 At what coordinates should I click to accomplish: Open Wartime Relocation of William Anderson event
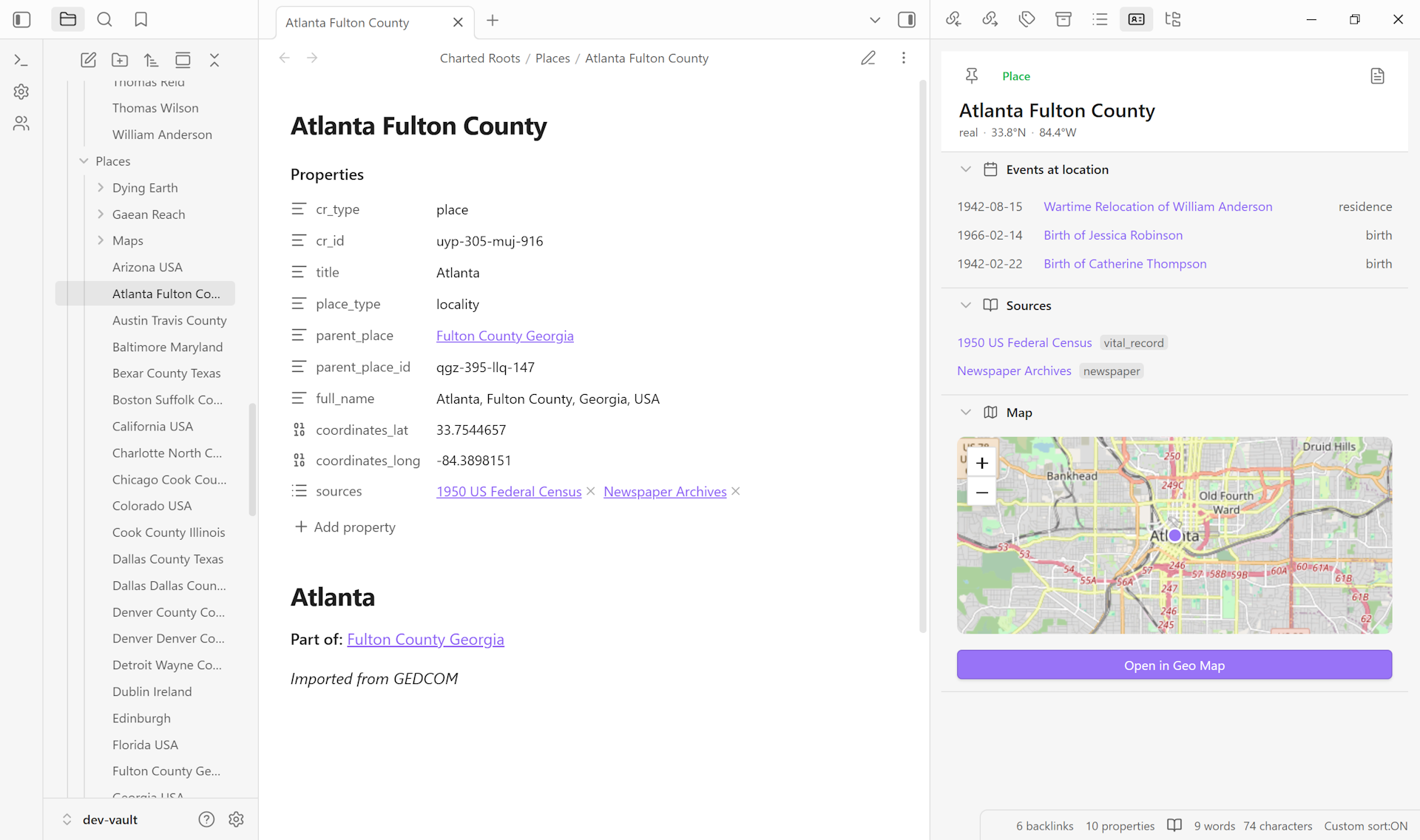[1157, 207]
